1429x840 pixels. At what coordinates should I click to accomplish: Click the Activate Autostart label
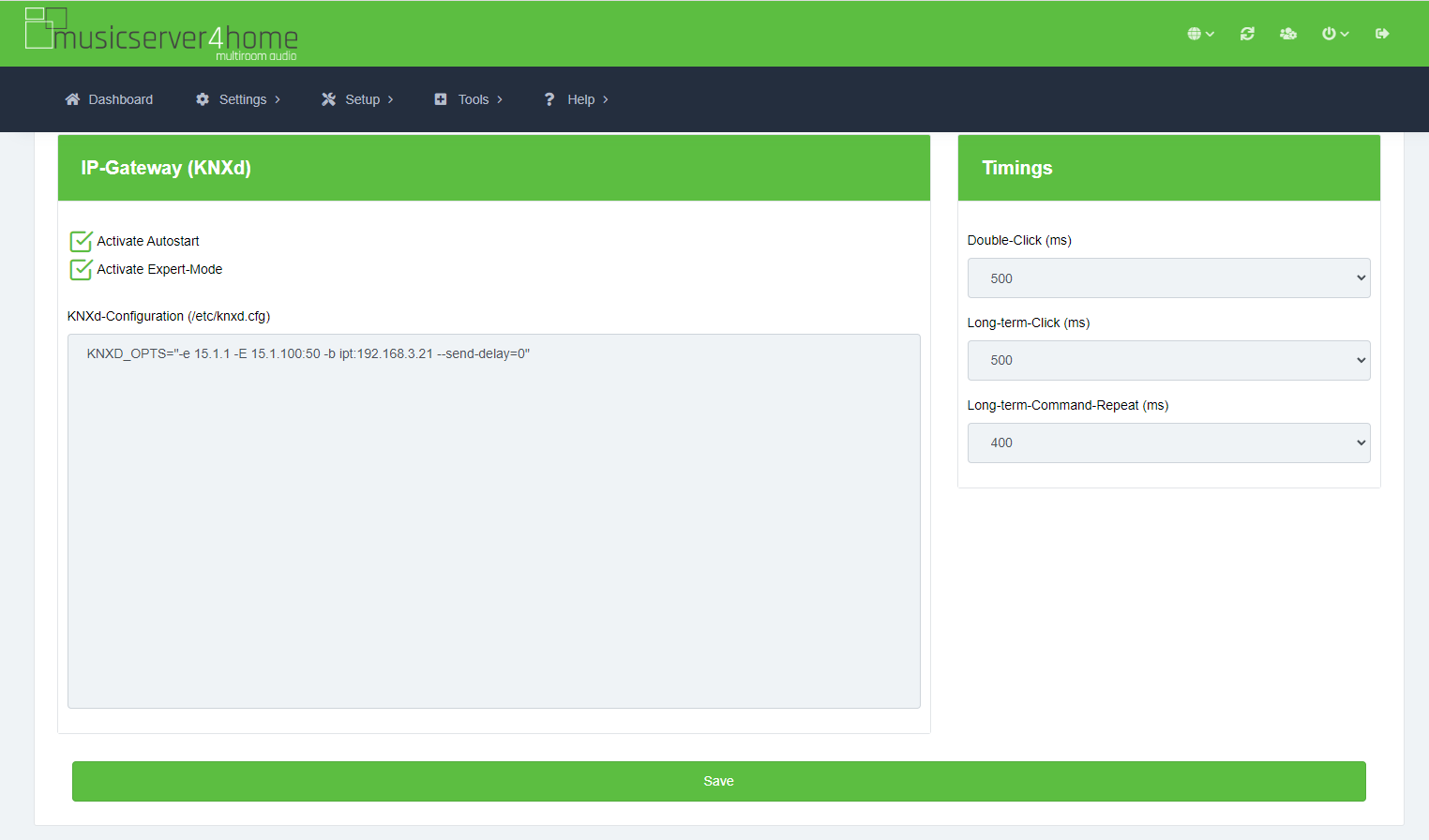[148, 241]
